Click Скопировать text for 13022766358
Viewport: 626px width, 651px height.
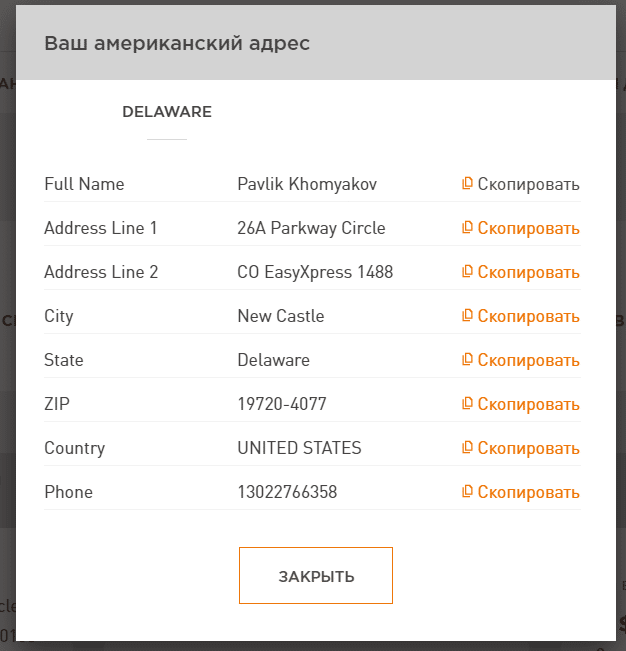point(528,492)
